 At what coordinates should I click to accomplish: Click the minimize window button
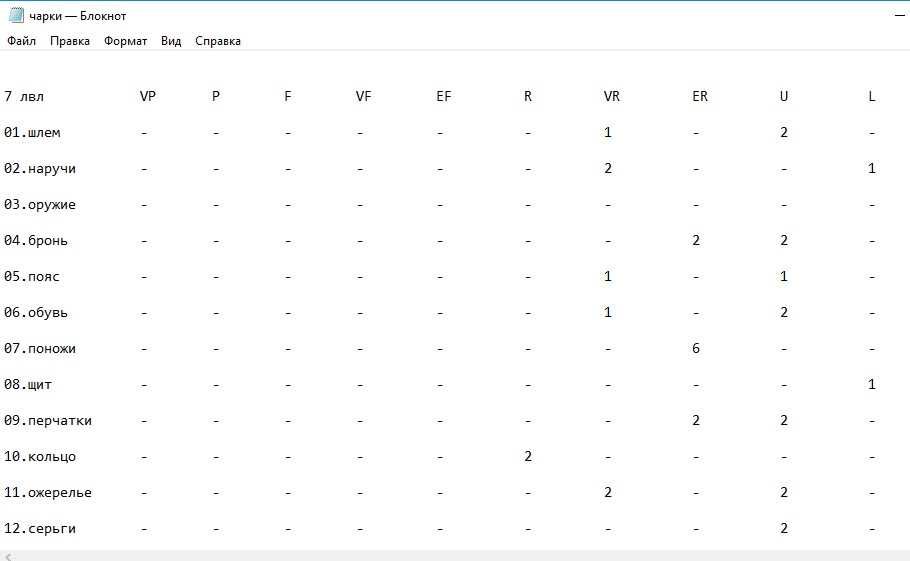click(899, 16)
